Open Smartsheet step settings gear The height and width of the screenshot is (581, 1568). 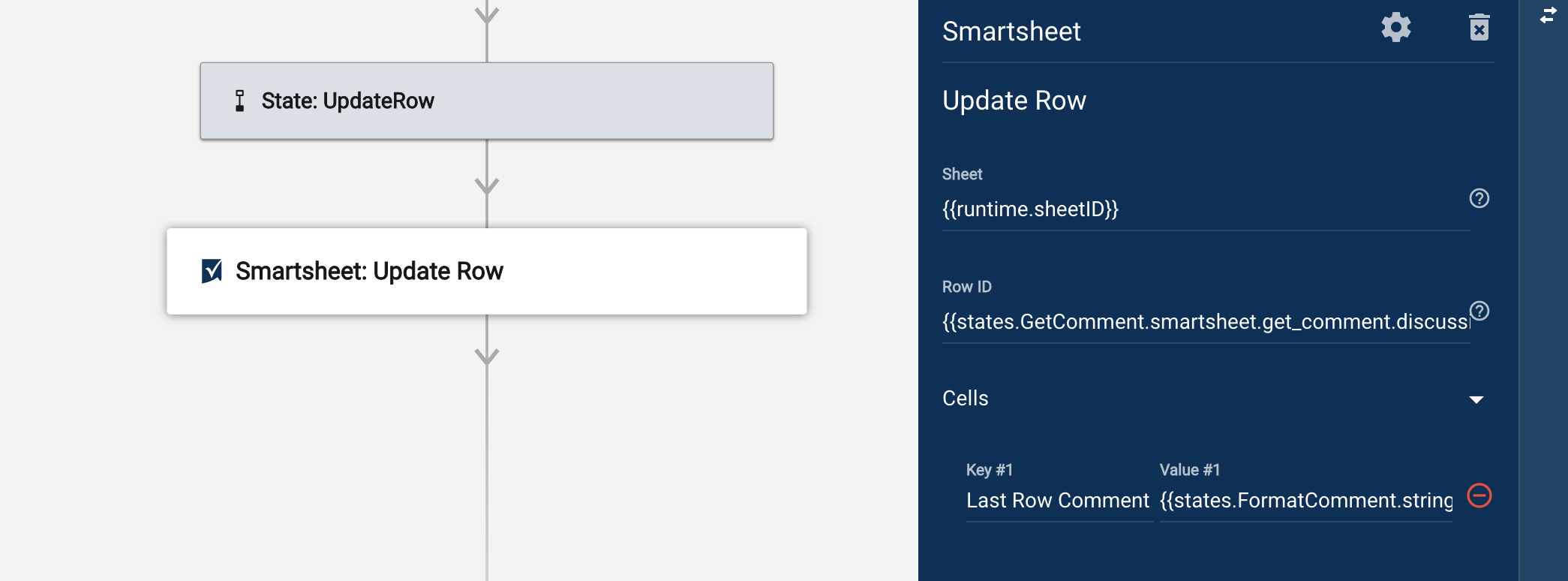pyautogui.click(x=1395, y=28)
